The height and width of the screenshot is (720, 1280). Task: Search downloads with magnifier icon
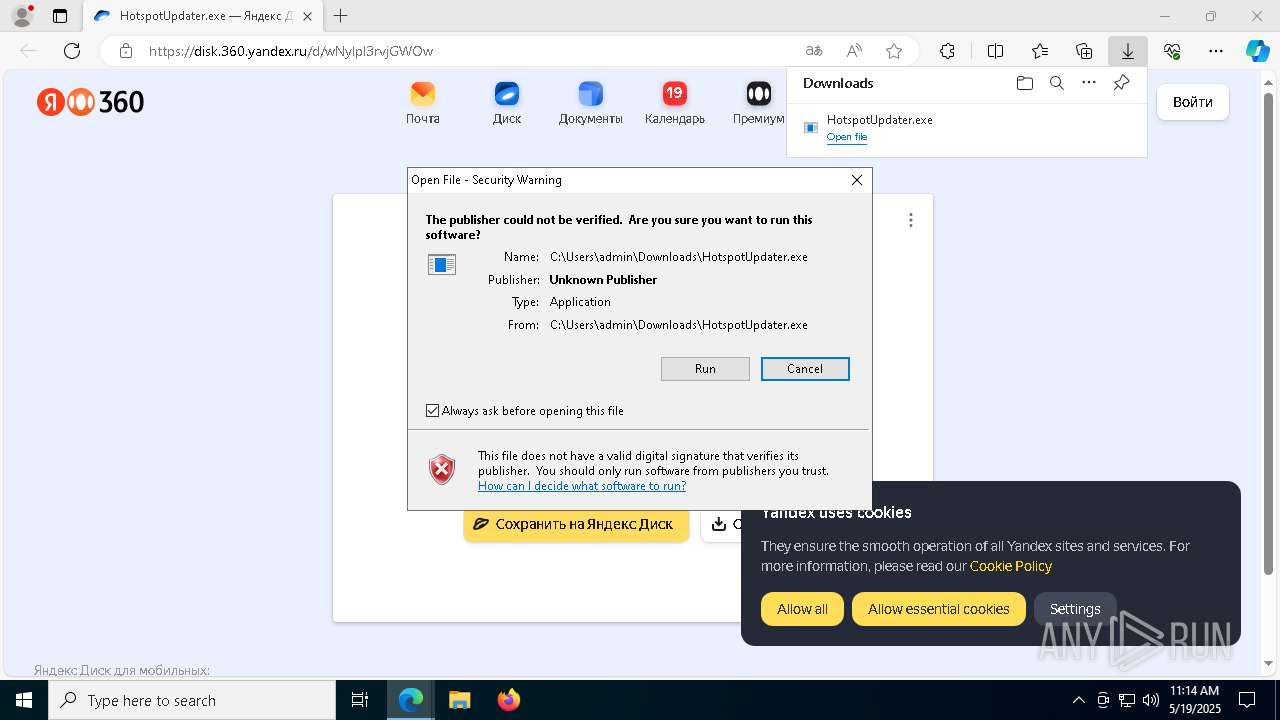(1056, 83)
